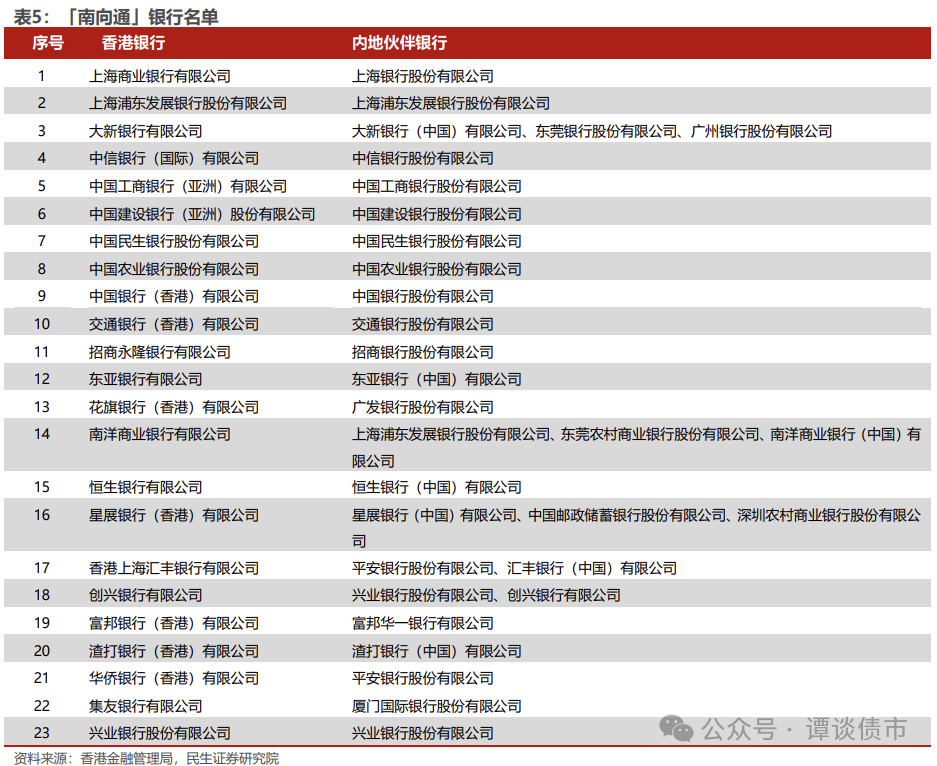The width and height of the screenshot is (937, 766).
Task: Click the row 3 partner cell starting 大新银行（中国）
Action: [592, 131]
